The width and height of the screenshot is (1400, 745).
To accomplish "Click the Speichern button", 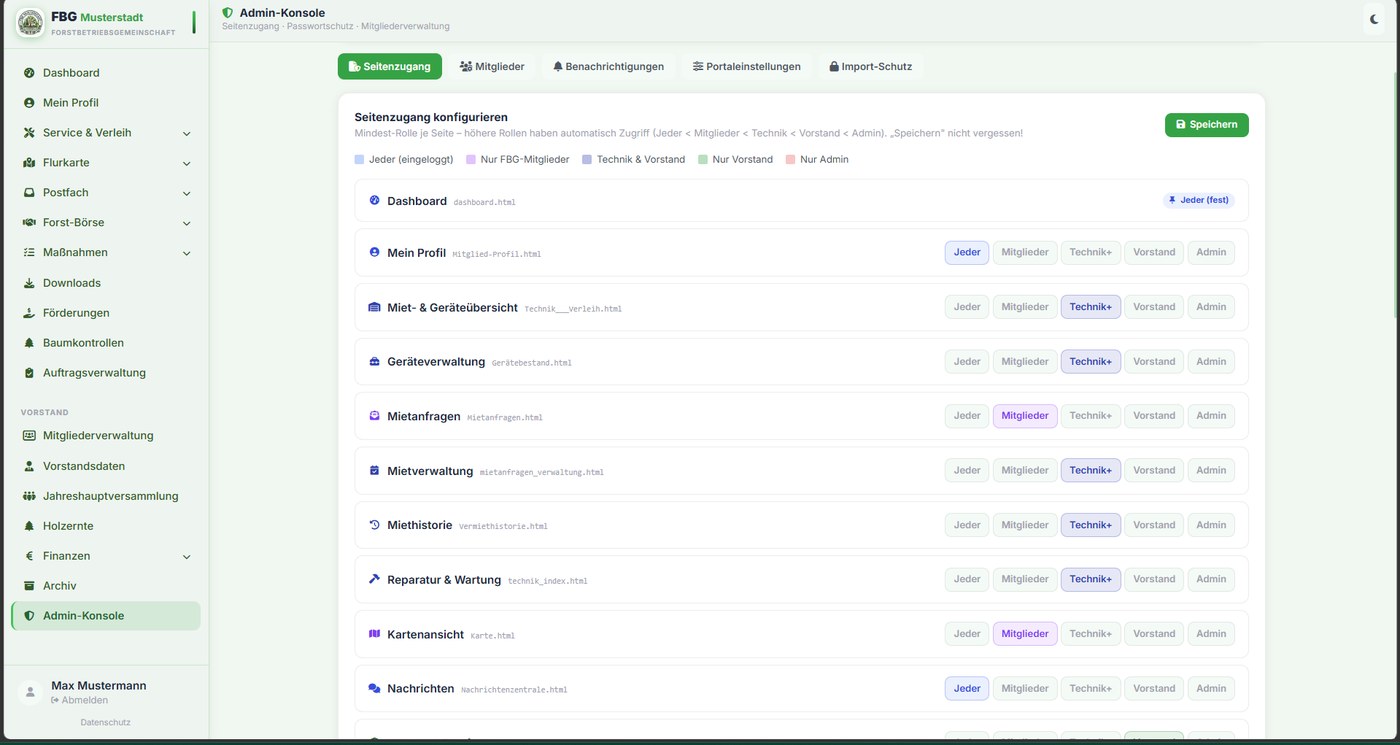I will click(1206, 125).
